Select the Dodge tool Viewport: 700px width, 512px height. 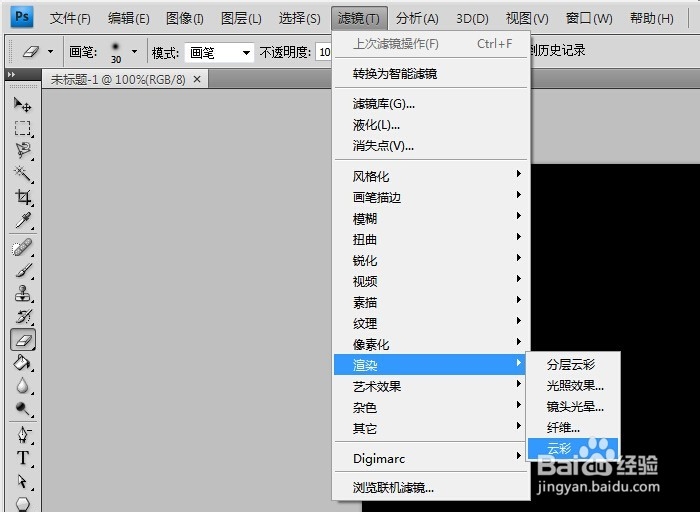tap(22, 408)
